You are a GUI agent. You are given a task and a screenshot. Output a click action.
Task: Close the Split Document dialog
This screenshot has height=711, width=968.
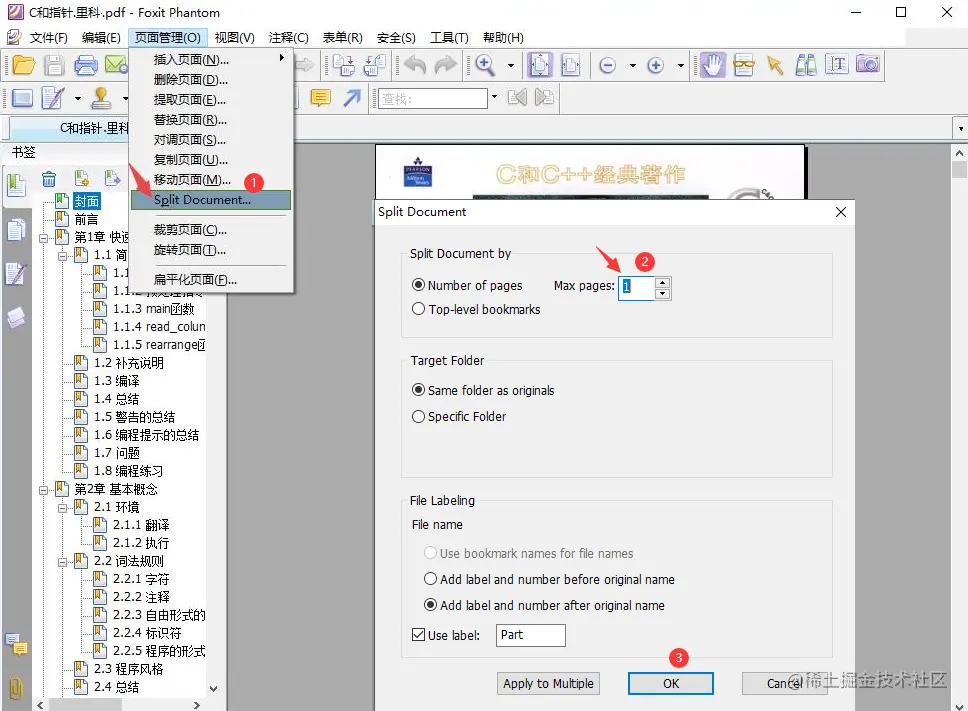pyautogui.click(x=841, y=212)
